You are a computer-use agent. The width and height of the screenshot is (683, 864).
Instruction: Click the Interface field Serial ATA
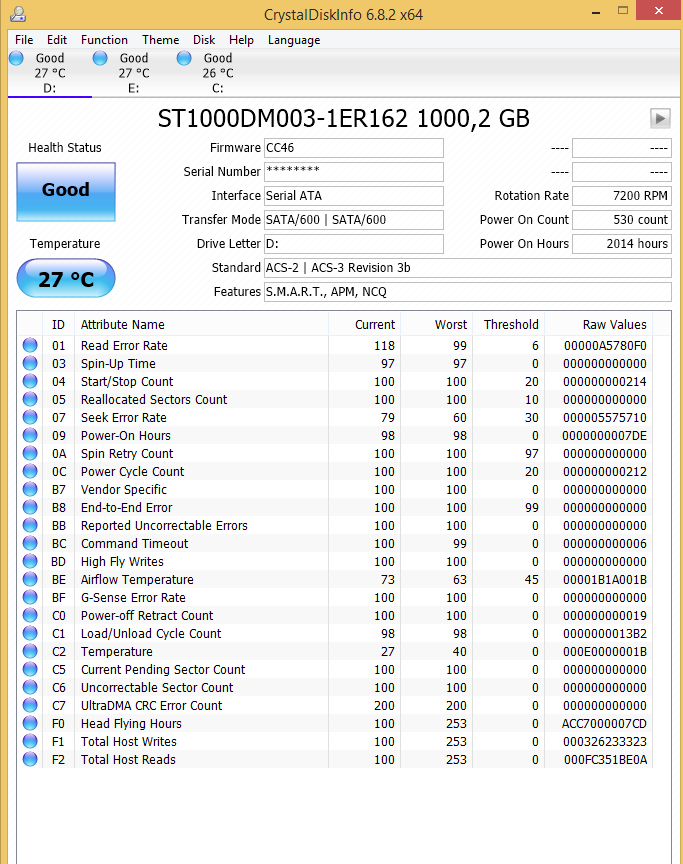pyautogui.click(x=354, y=196)
